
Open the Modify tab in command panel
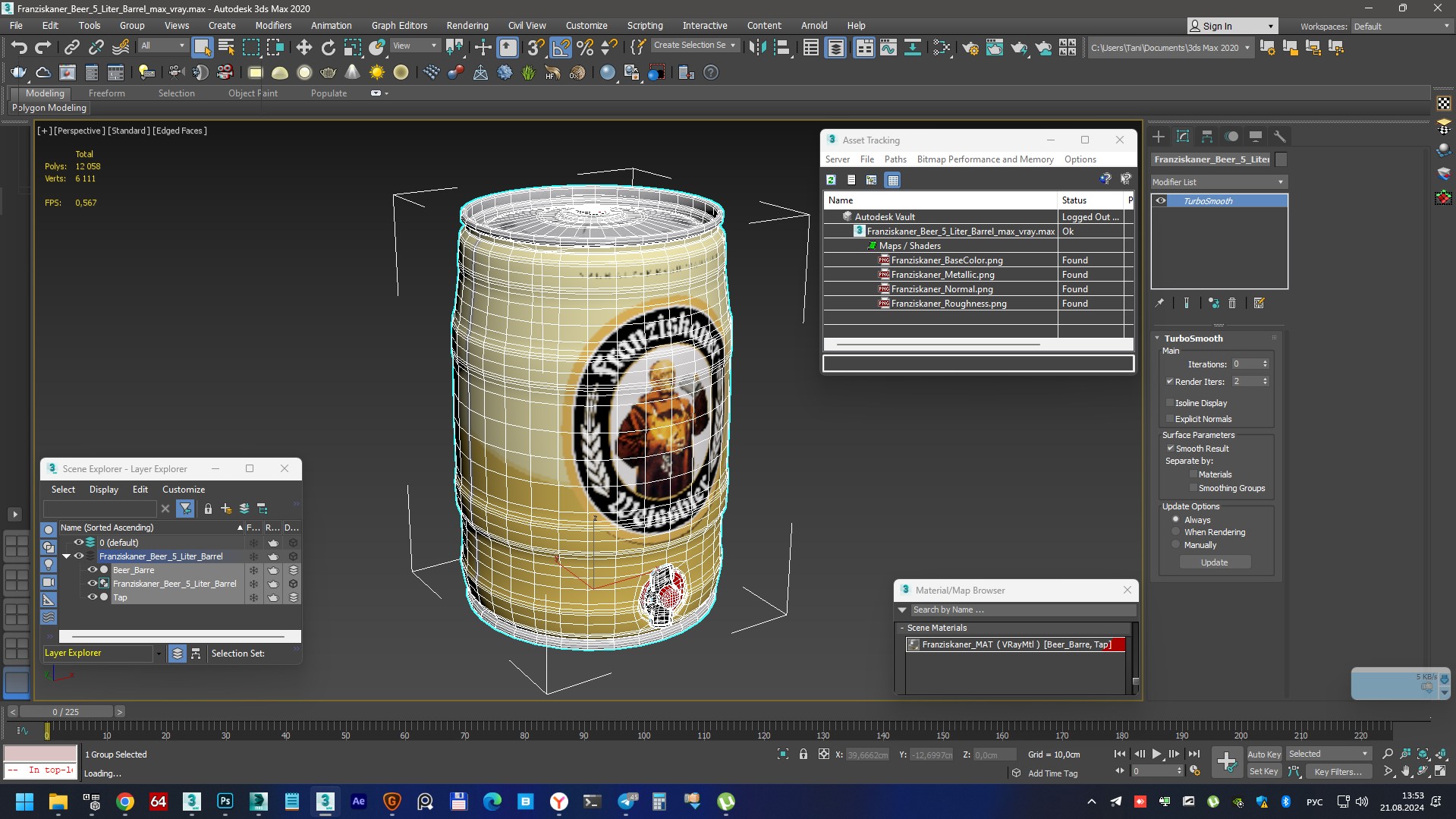1183,137
